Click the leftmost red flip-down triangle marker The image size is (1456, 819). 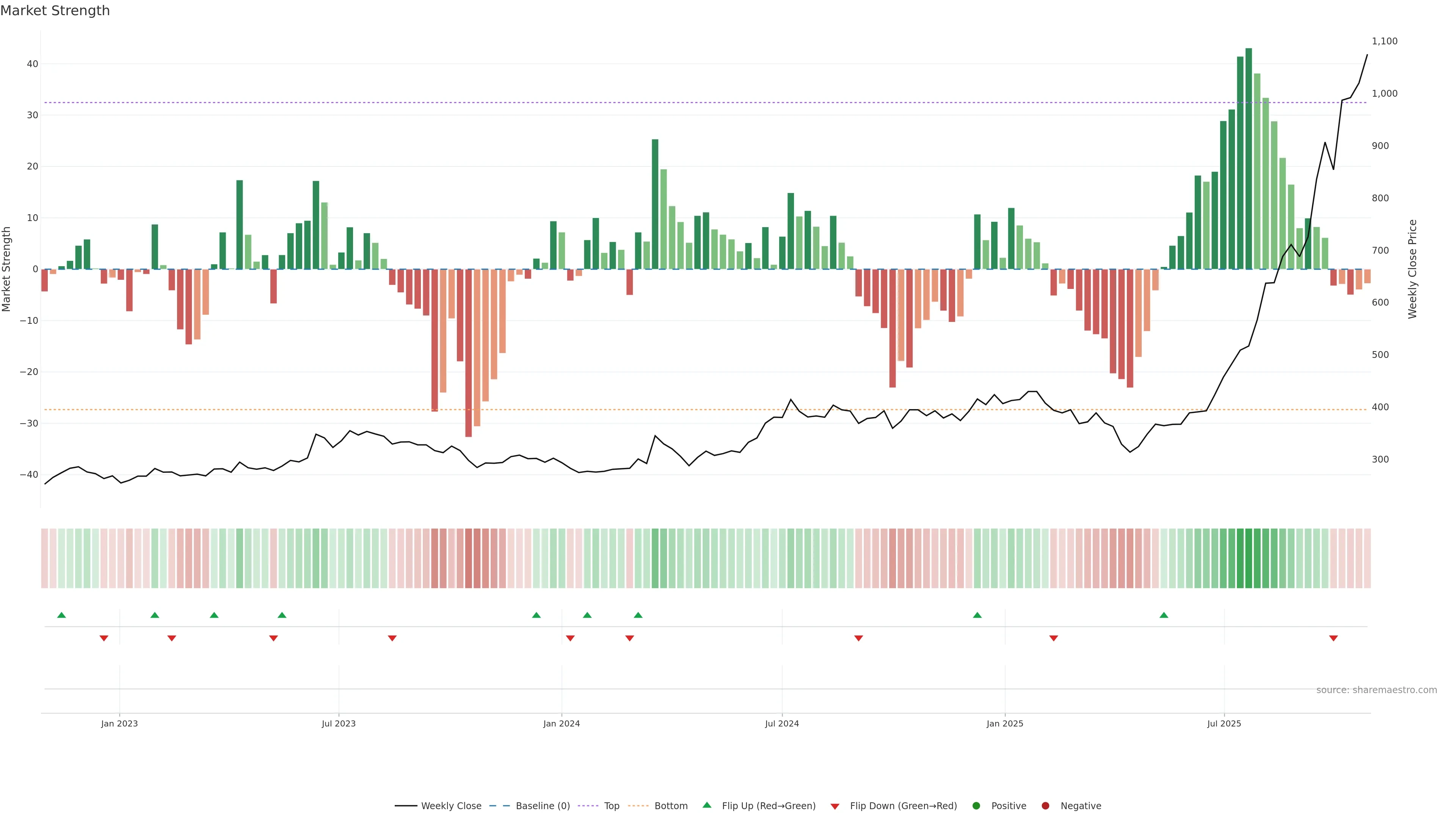click(104, 638)
